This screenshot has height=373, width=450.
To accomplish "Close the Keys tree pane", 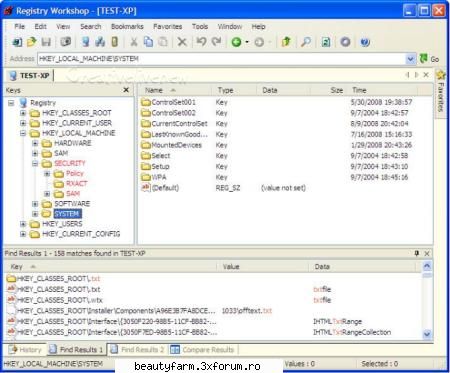I will point(126,90).
